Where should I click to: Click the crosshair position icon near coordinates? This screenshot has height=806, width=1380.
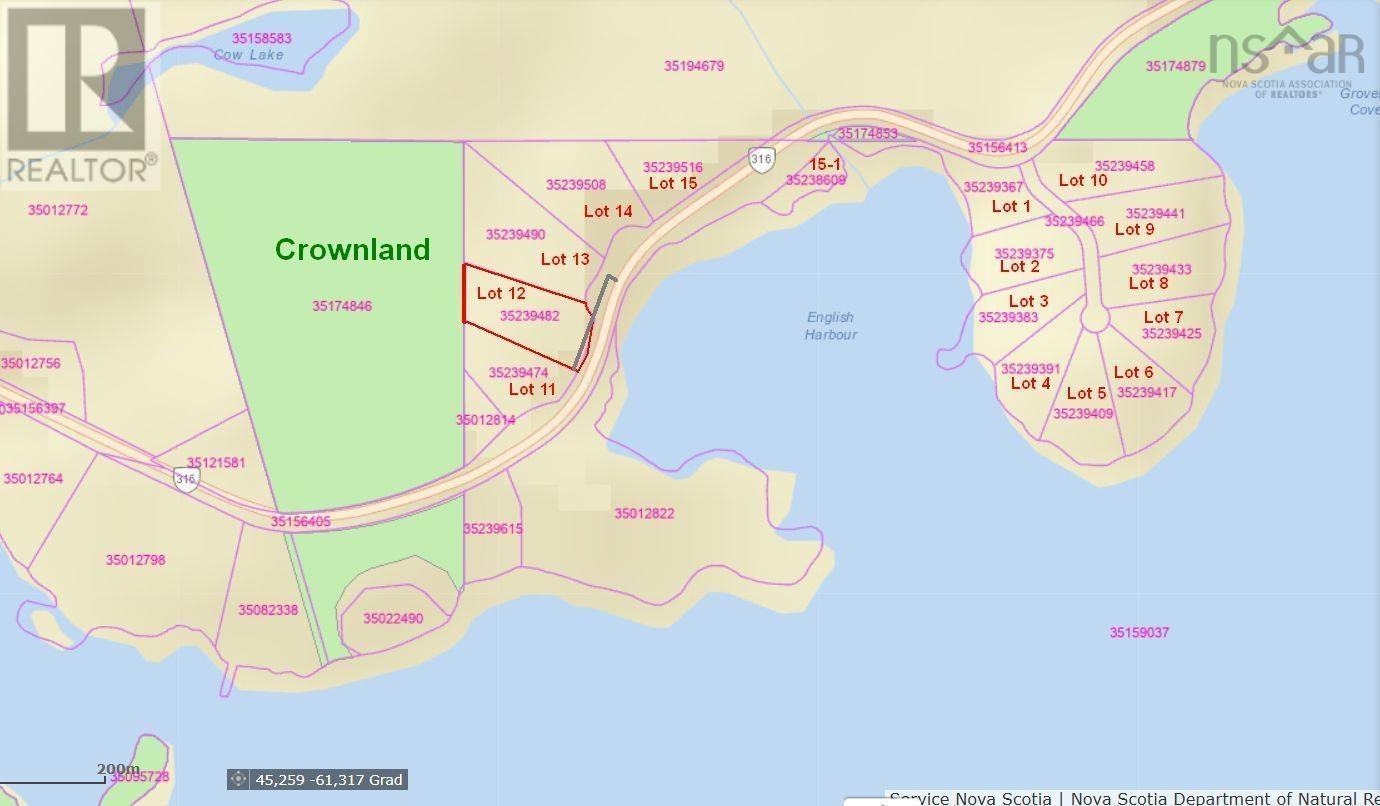(x=237, y=779)
